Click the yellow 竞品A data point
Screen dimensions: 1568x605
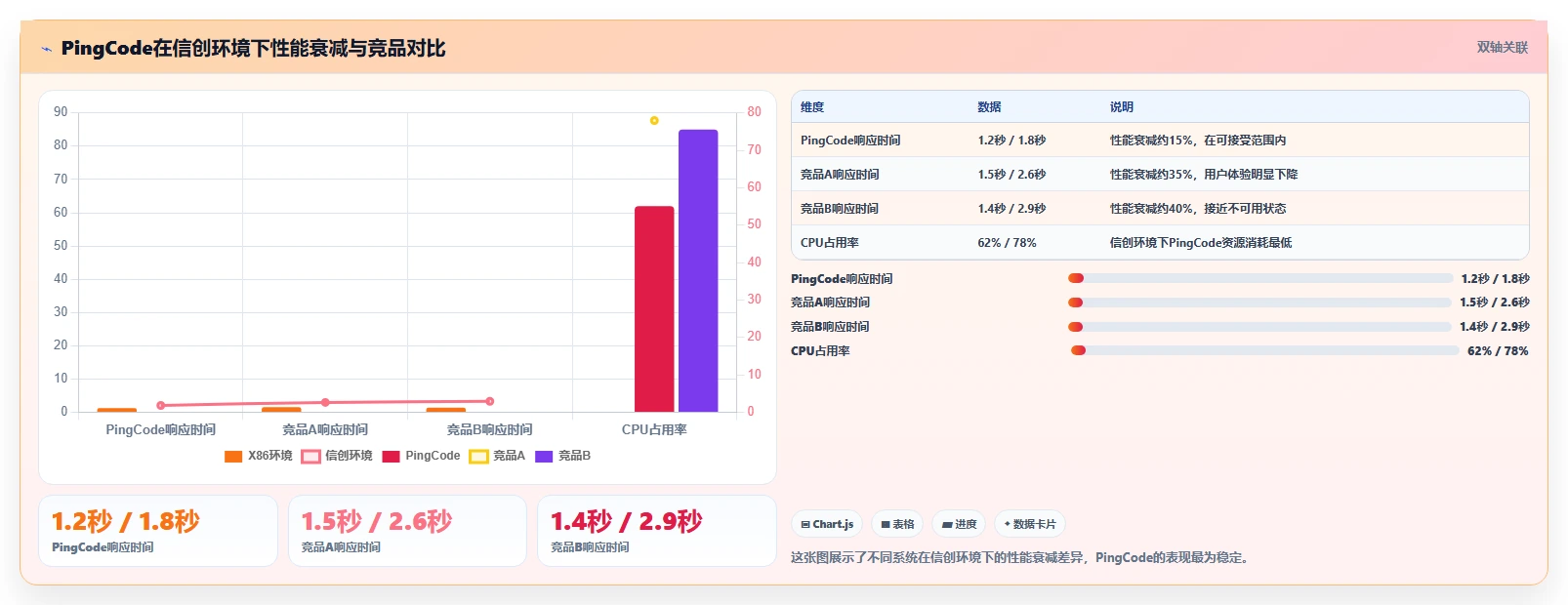[x=654, y=121]
